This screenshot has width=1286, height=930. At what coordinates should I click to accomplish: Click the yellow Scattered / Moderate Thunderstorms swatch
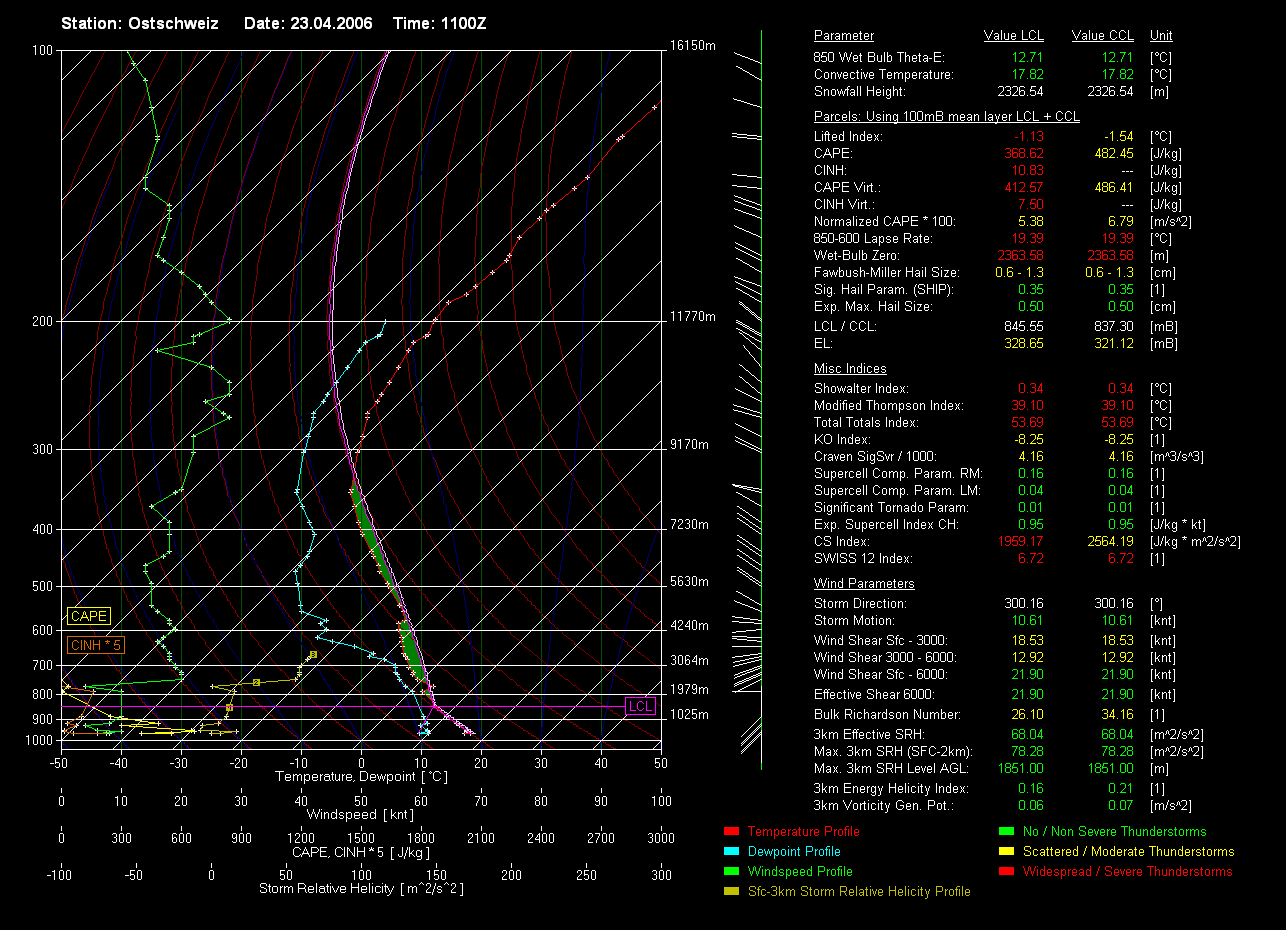point(1006,852)
